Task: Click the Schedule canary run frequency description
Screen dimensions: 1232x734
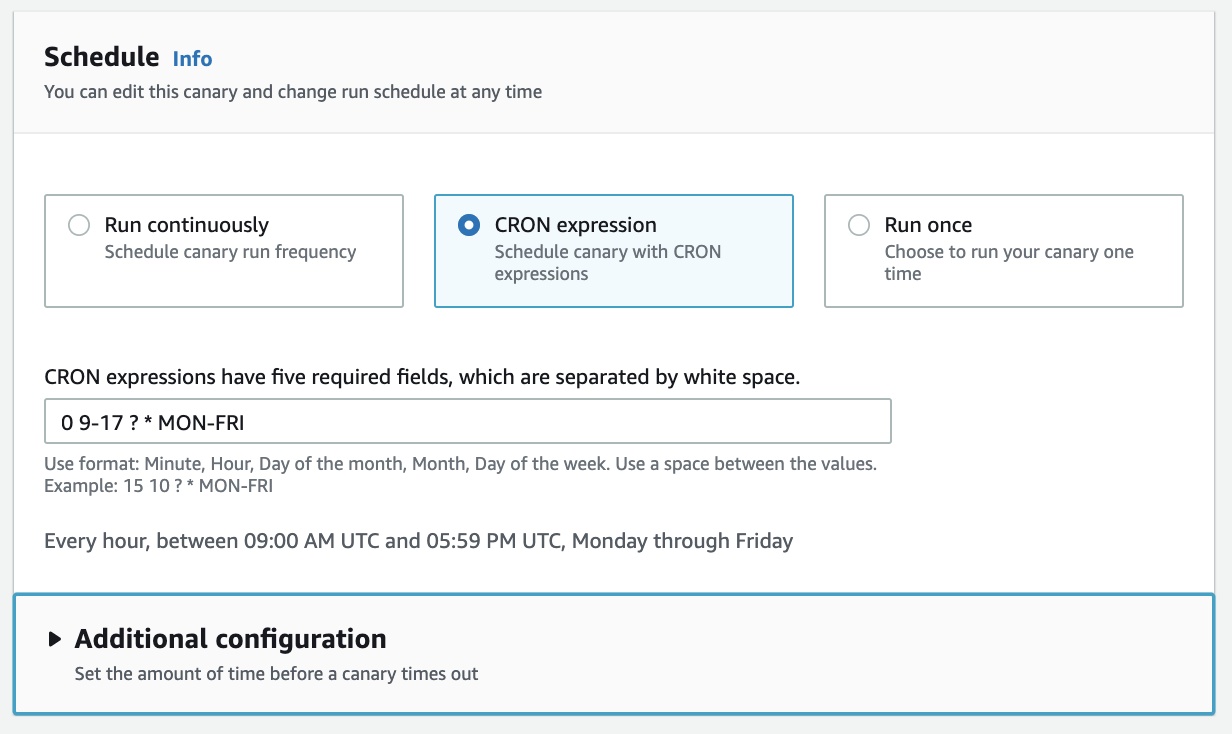Action: click(229, 252)
